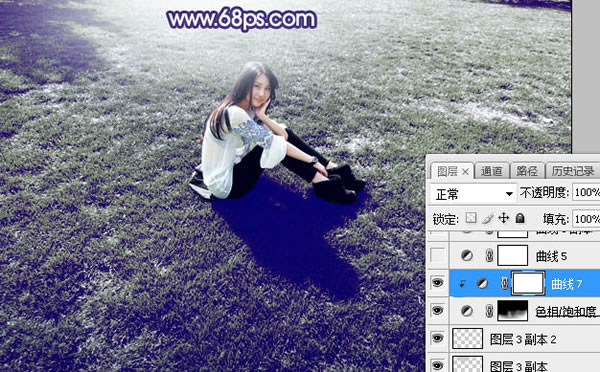Click the 曲线 5 adjustment icon
Screen dimensions: 600x372
[466, 256]
